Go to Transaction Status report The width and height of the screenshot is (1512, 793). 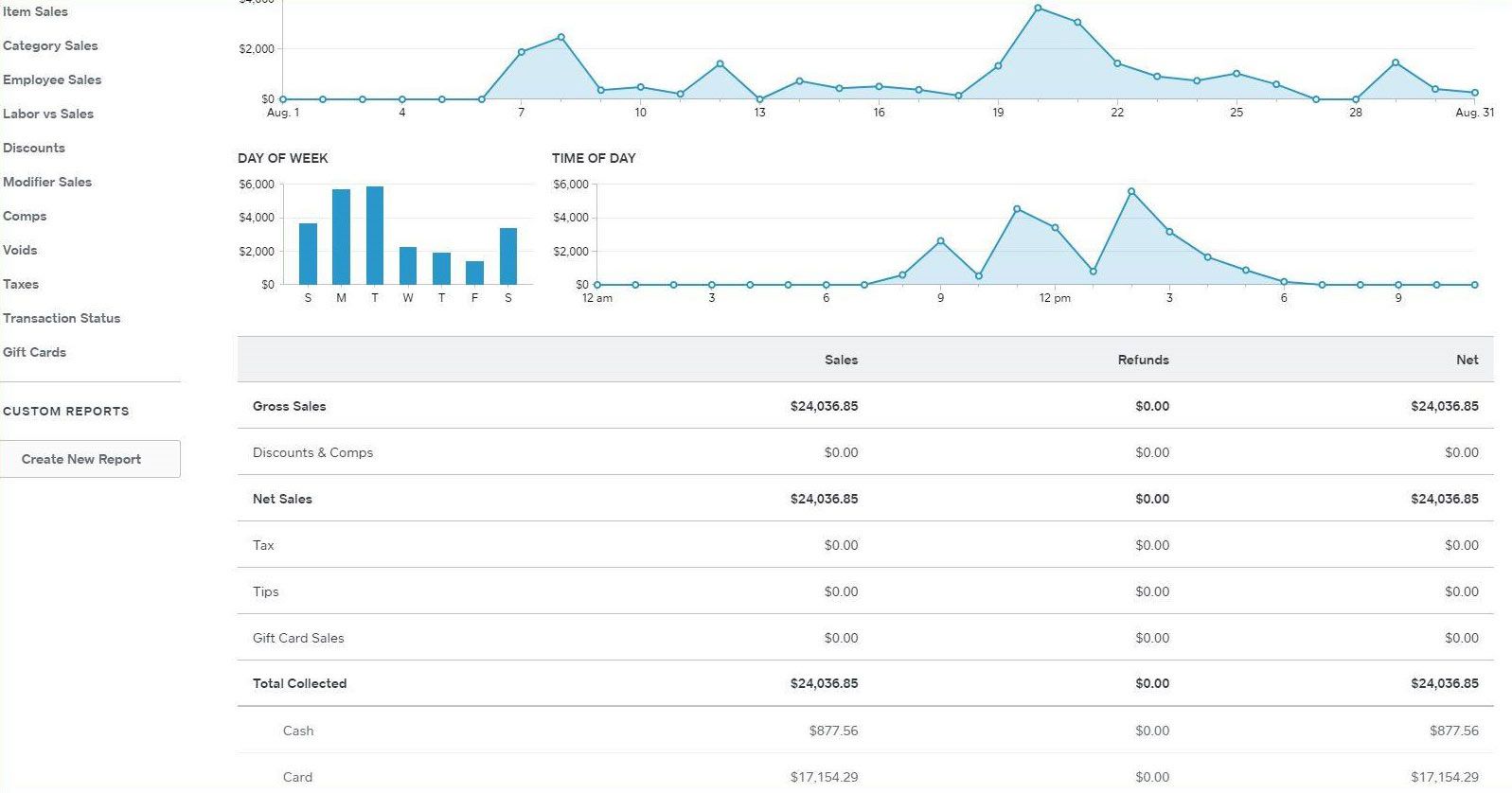pos(62,318)
